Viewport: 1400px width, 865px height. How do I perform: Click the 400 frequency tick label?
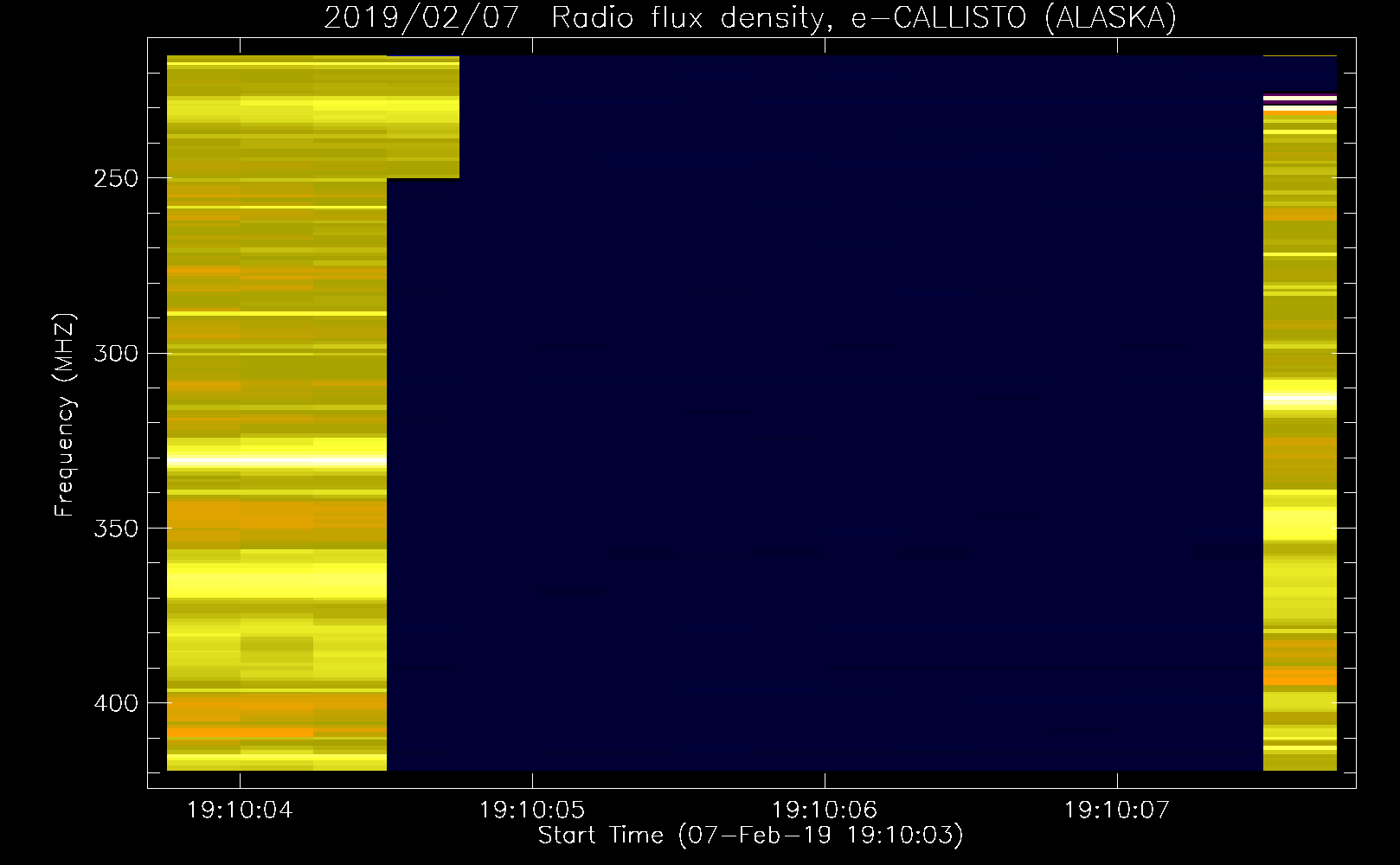[x=116, y=703]
